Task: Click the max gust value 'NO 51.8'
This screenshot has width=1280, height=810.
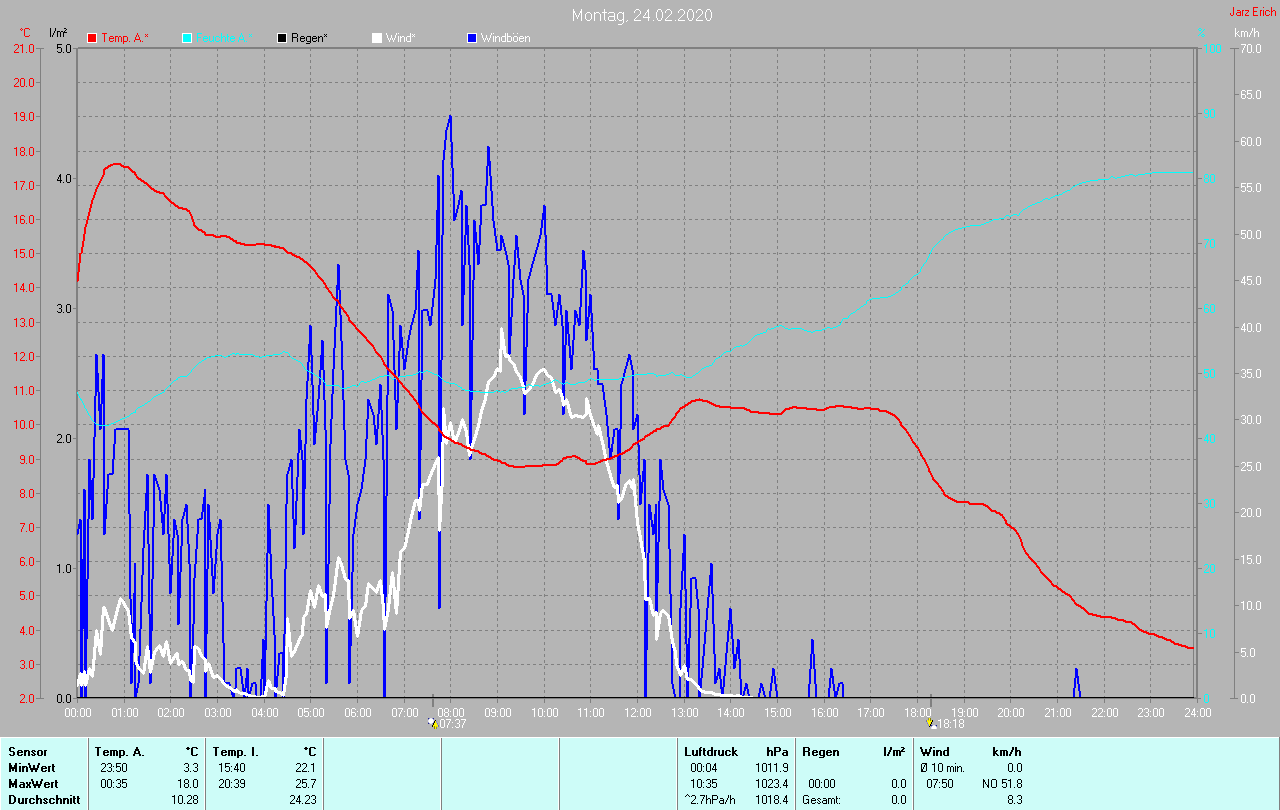Action: pyautogui.click(x=1002, y=784)
